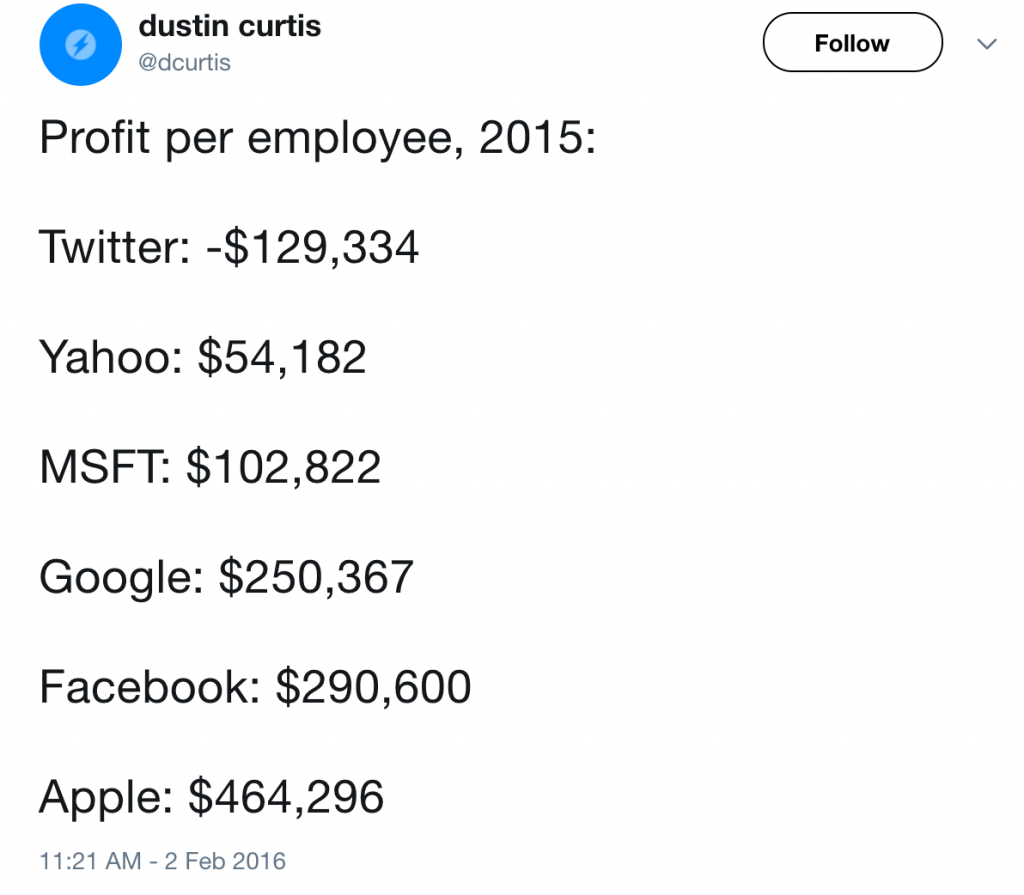Select the $54,182 figure
Screen dimensions: 1024x895
coord(282,357)
